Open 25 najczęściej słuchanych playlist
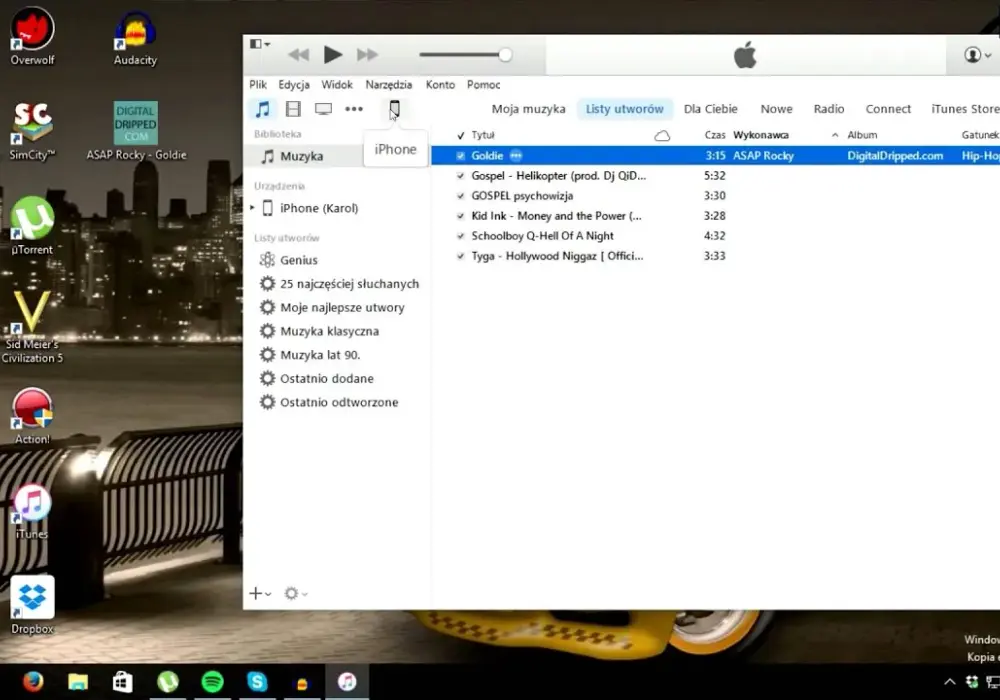The height and width of the screenshot is (700, 1000). [349, 284]
